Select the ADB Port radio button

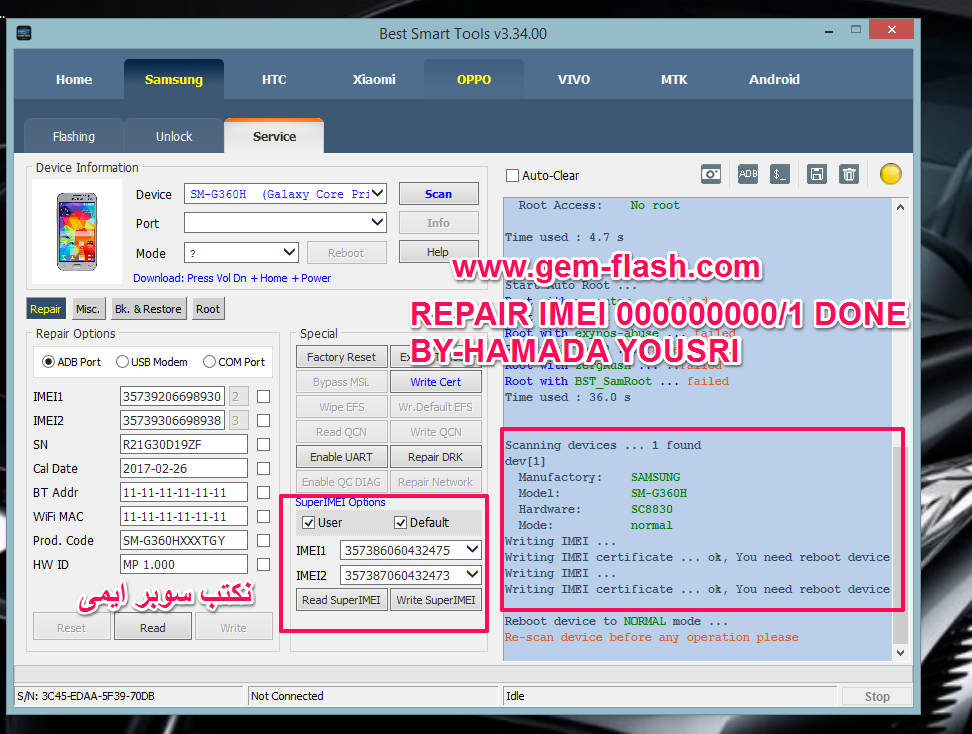pos(48,361)
